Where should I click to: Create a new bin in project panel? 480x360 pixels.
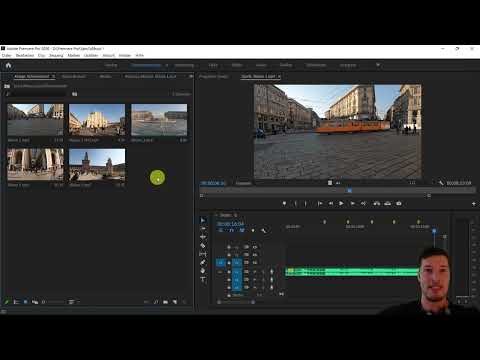click(x=166, y=302)
